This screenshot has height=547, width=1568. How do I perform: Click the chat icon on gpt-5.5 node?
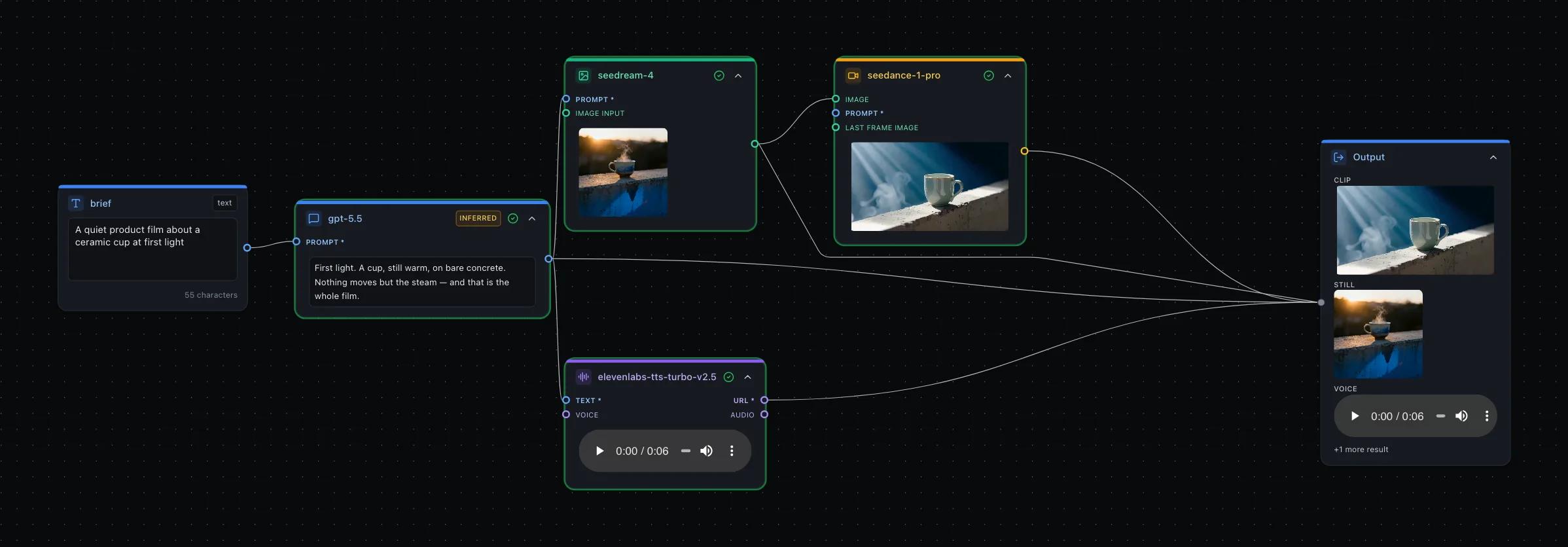313,219
